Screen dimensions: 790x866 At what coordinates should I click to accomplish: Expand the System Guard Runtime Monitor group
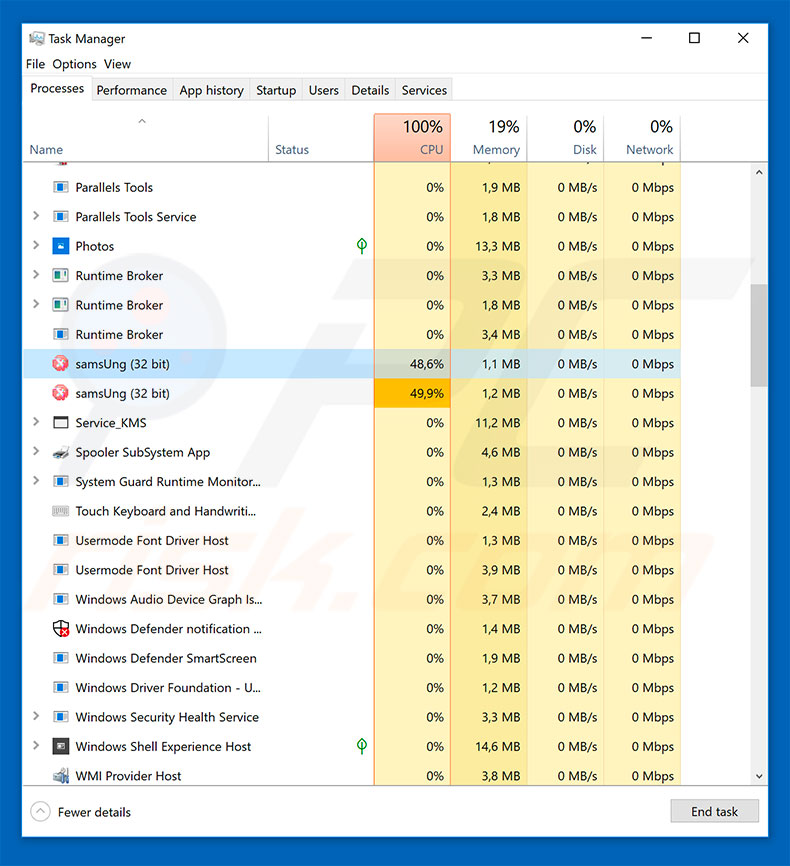tap(36, 480)
